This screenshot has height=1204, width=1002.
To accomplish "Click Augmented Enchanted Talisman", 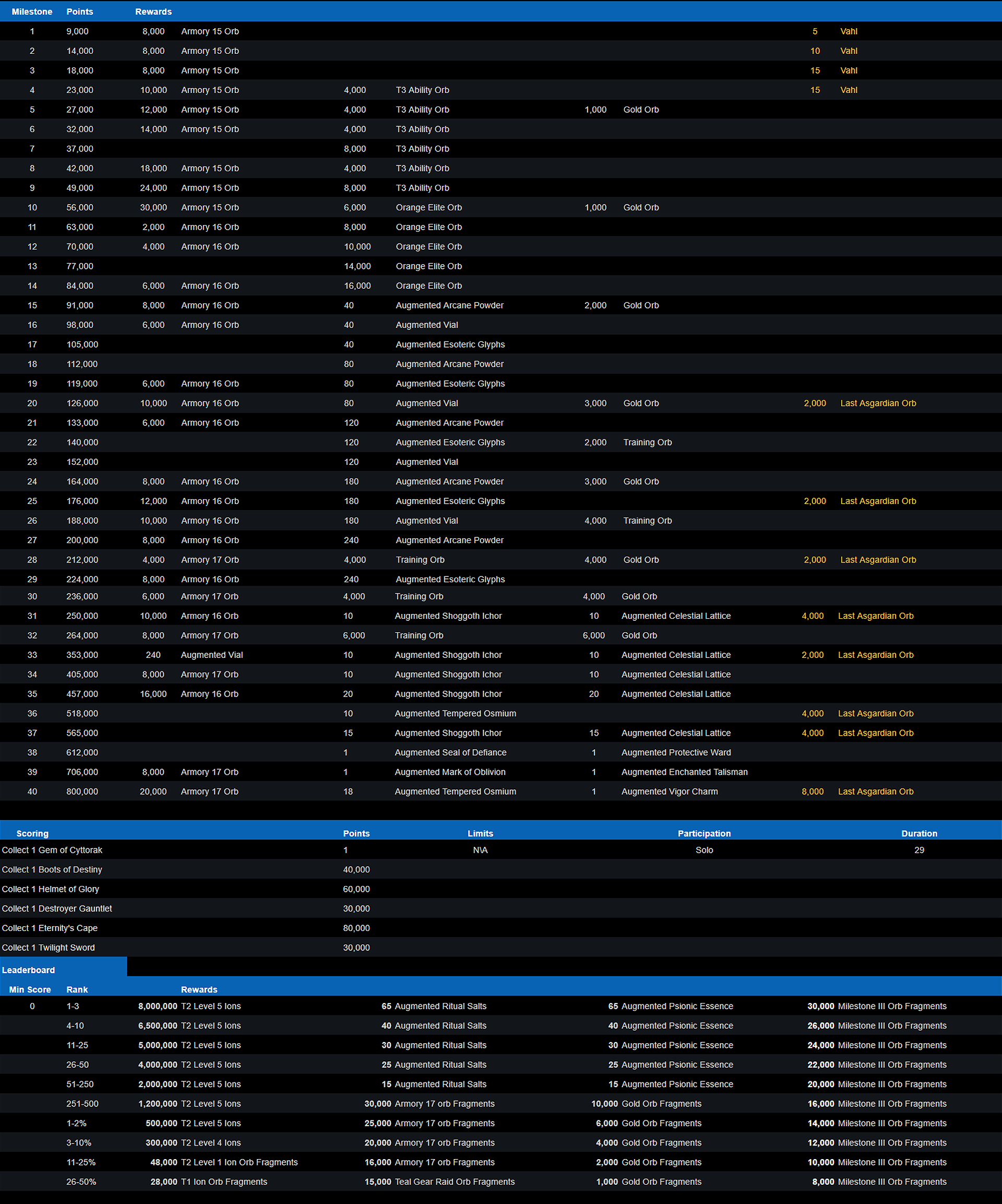I will click(684, 772).
